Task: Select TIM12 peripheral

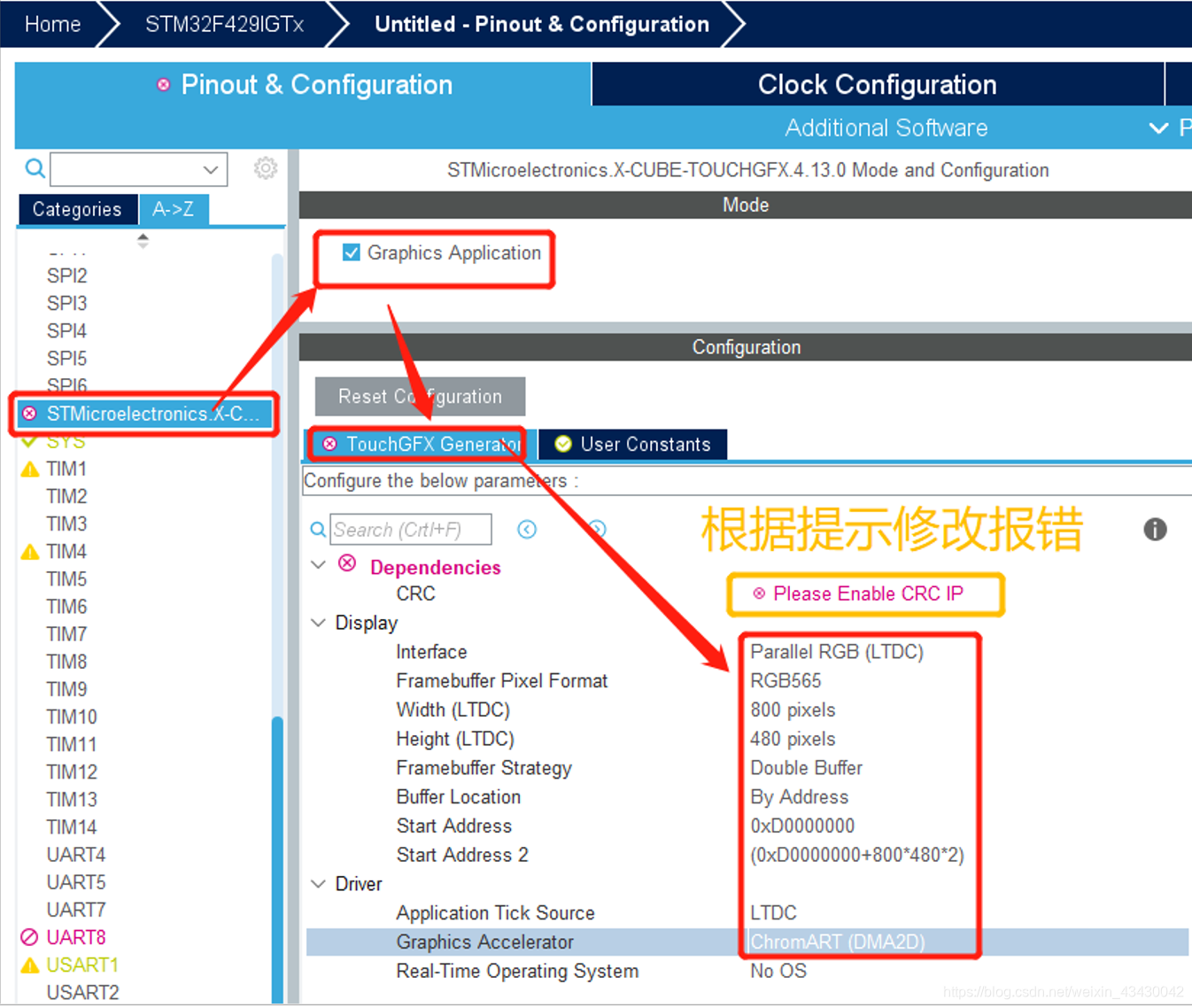Action: (x=72, y=772)
